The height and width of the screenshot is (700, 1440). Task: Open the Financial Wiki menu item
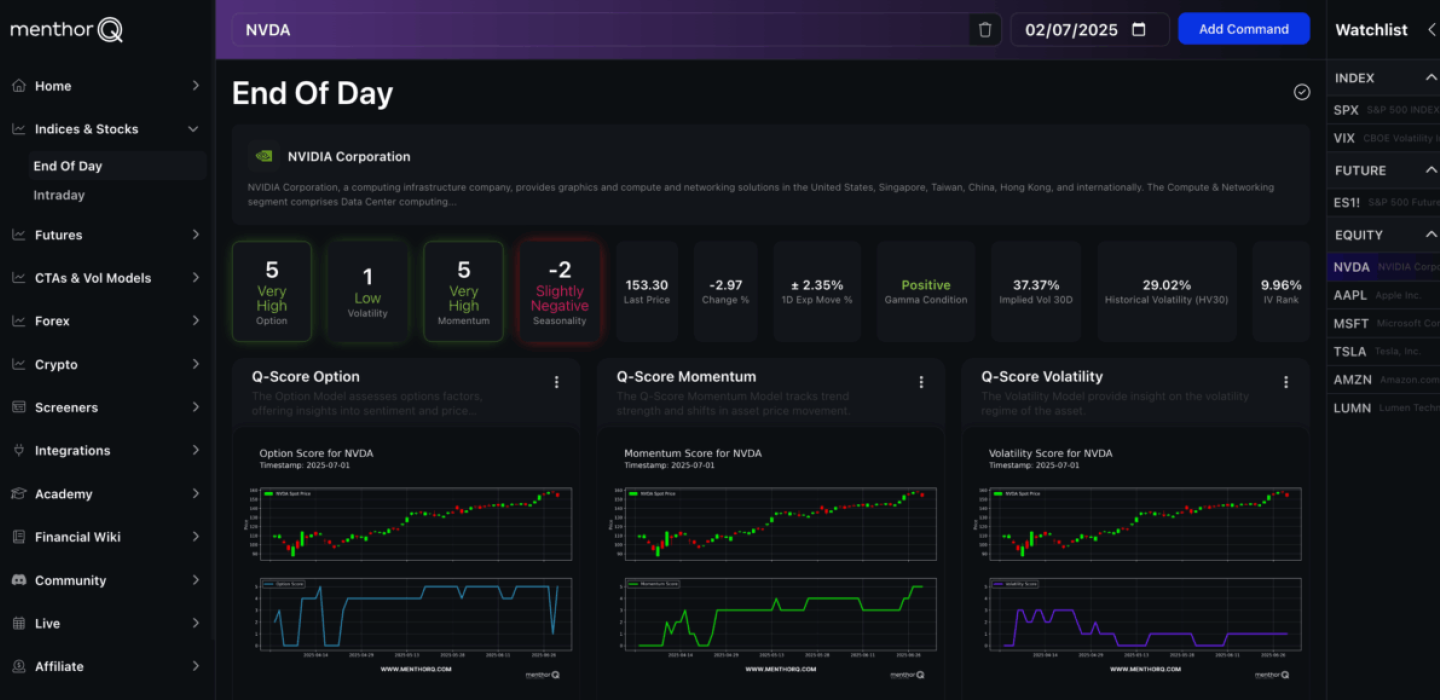(x=107, y=537)
